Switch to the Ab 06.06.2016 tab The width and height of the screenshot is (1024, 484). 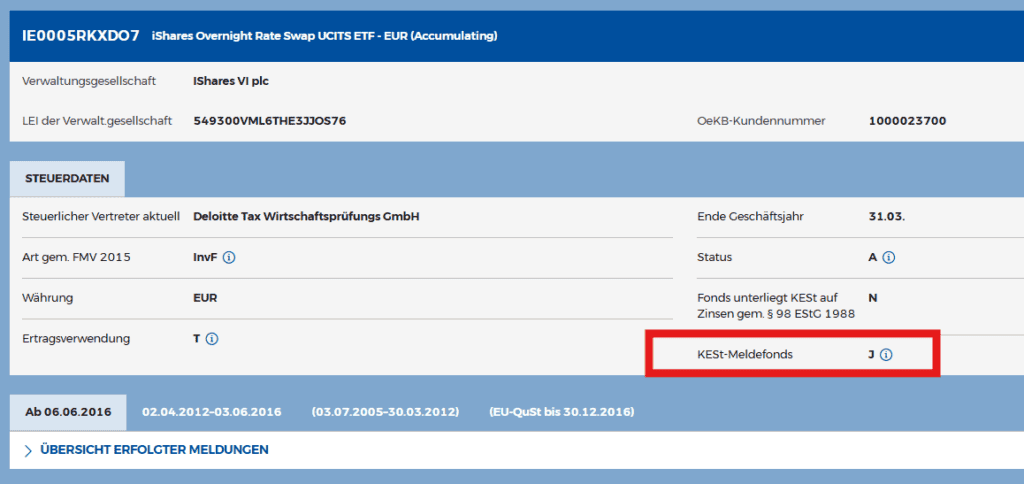(x=68, y=412)
